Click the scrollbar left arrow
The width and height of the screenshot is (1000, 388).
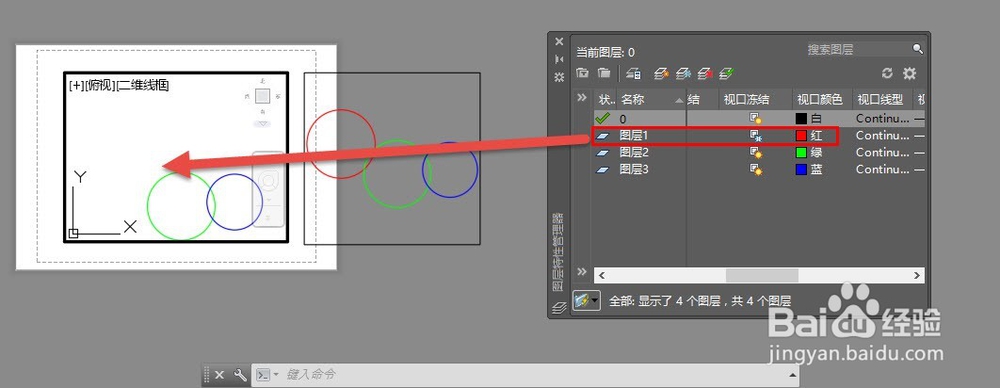(601, 275)
